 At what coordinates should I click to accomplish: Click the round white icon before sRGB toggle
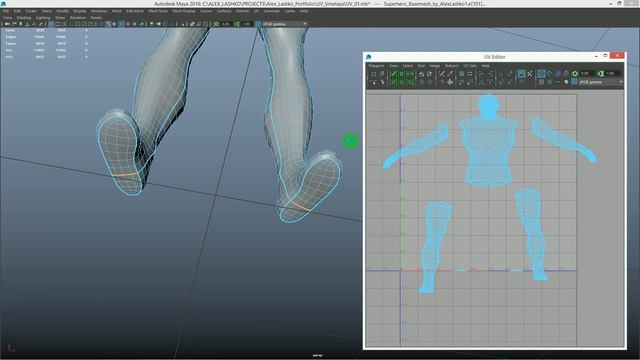[x=566, y=82]
